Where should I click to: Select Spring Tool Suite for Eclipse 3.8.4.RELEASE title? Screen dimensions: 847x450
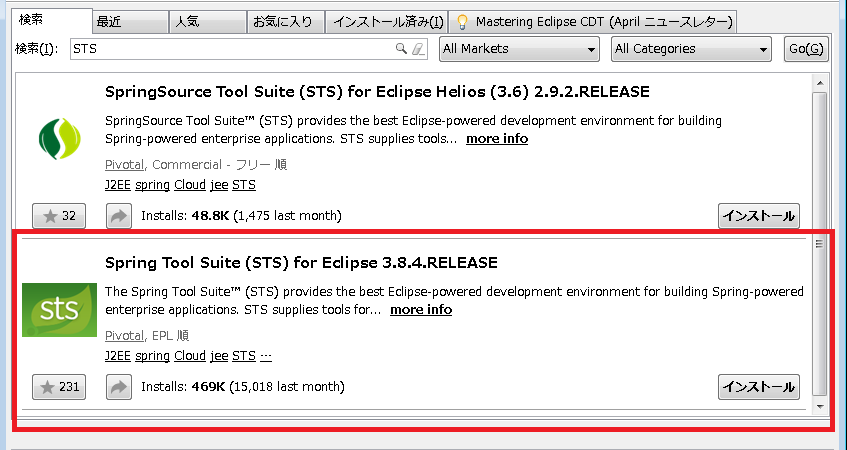pos(301,263)
